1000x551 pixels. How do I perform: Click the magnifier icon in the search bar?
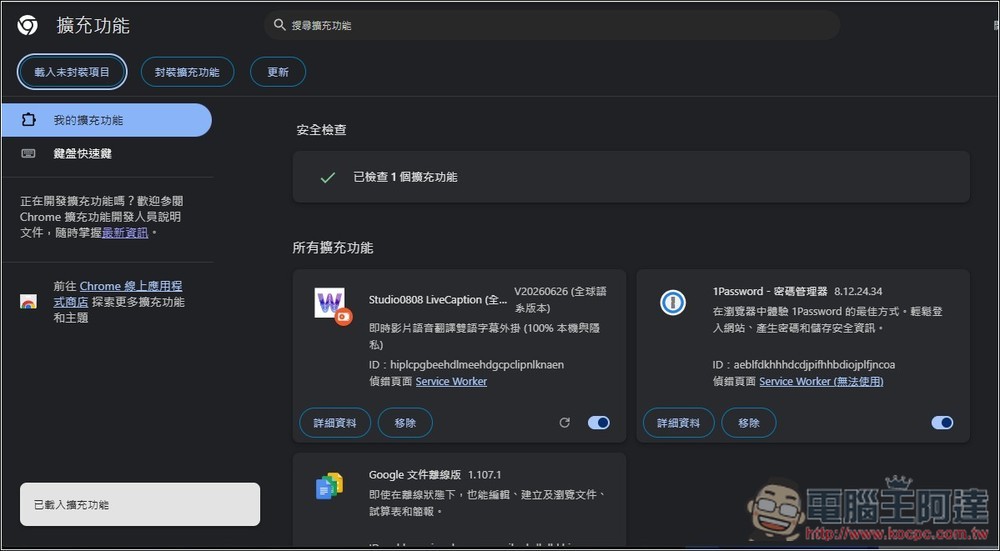(279, 25)
